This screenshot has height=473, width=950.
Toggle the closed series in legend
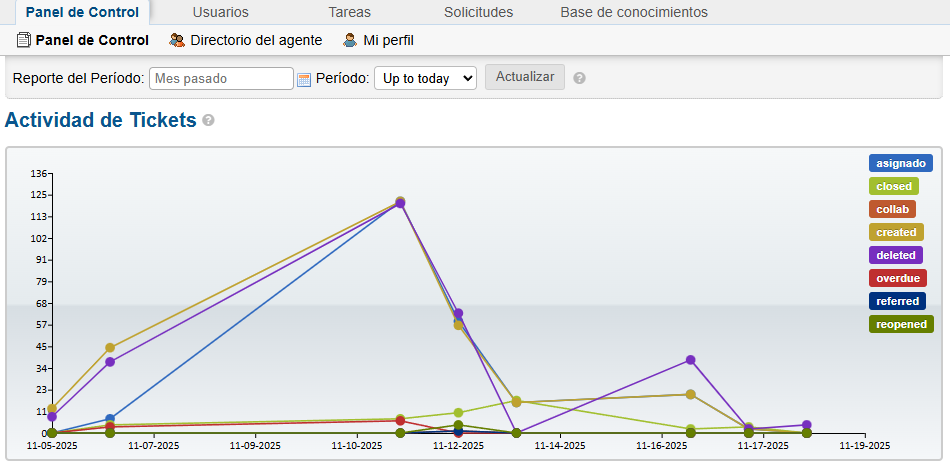(894, 186)
